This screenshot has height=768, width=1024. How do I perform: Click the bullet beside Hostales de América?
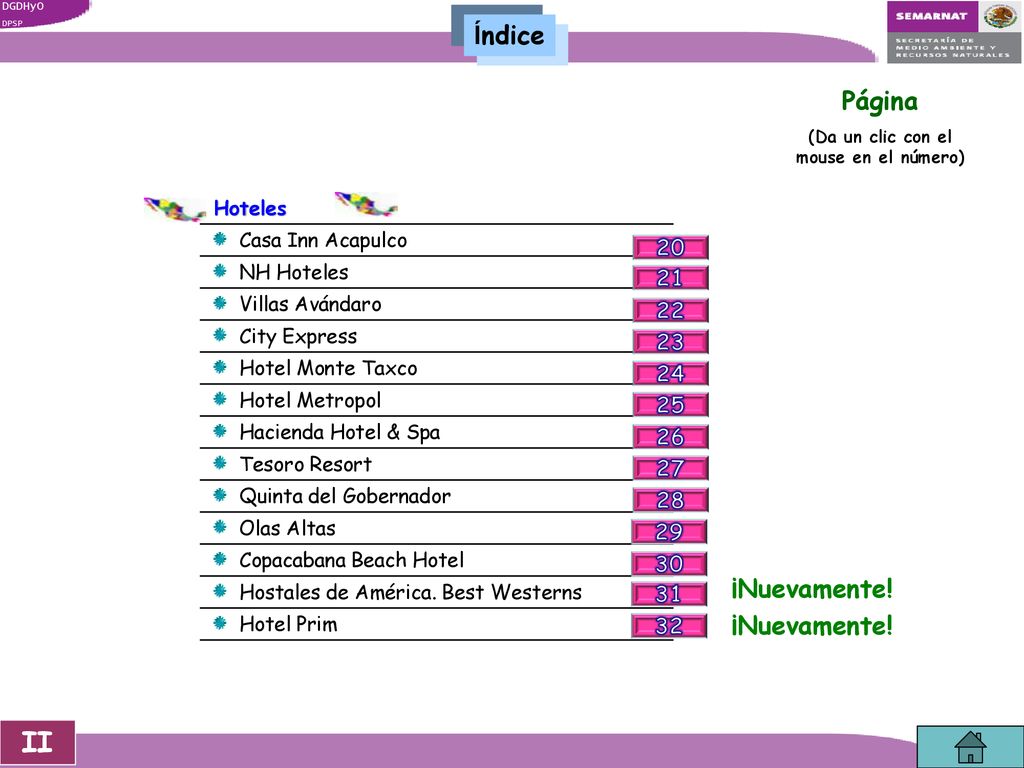220,590
